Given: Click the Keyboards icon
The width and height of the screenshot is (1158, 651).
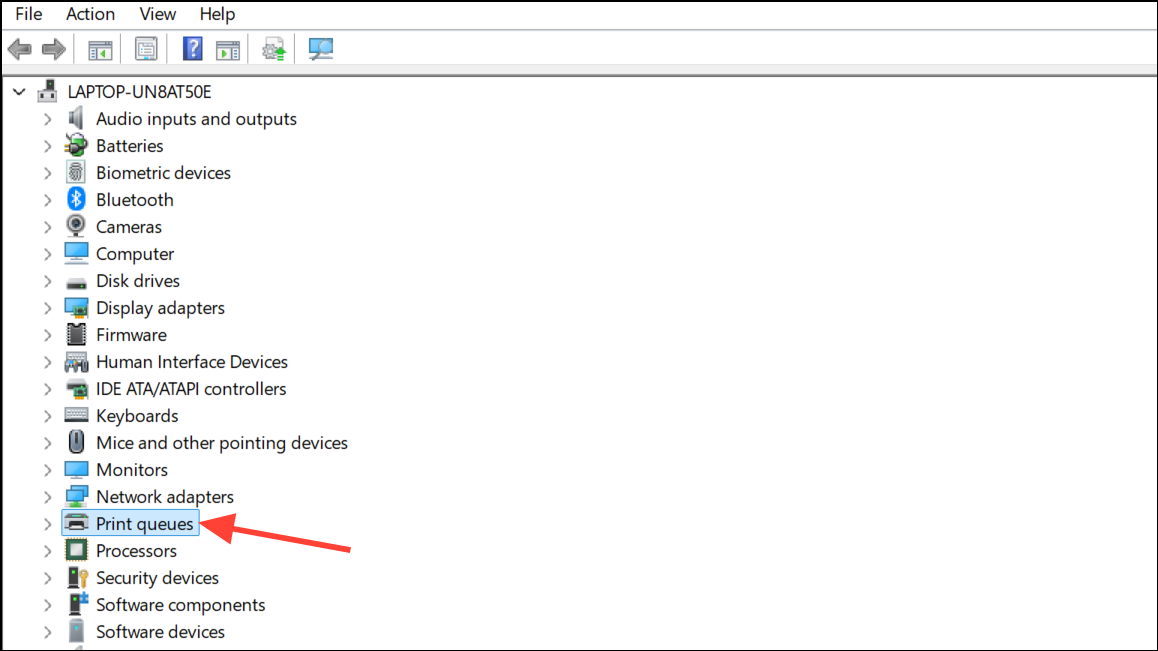Looking at the screenshot, I should coord(76,415).
